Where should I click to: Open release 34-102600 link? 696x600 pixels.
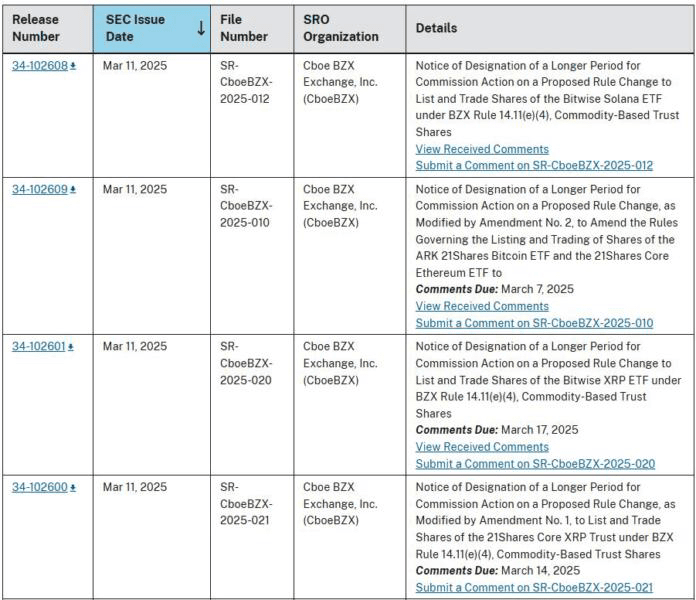point(40,487)
